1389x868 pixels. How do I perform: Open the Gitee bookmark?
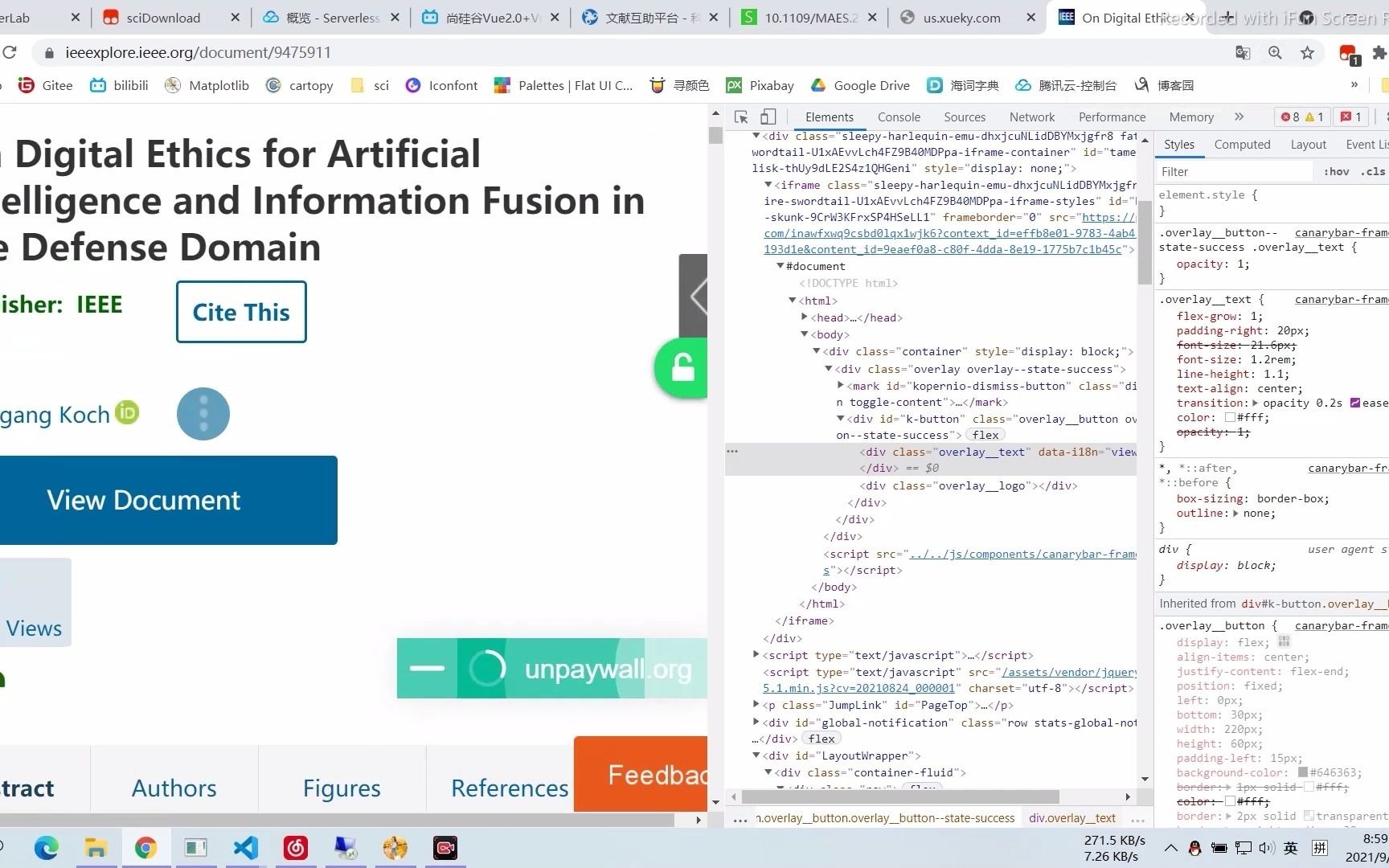[45, 85]
